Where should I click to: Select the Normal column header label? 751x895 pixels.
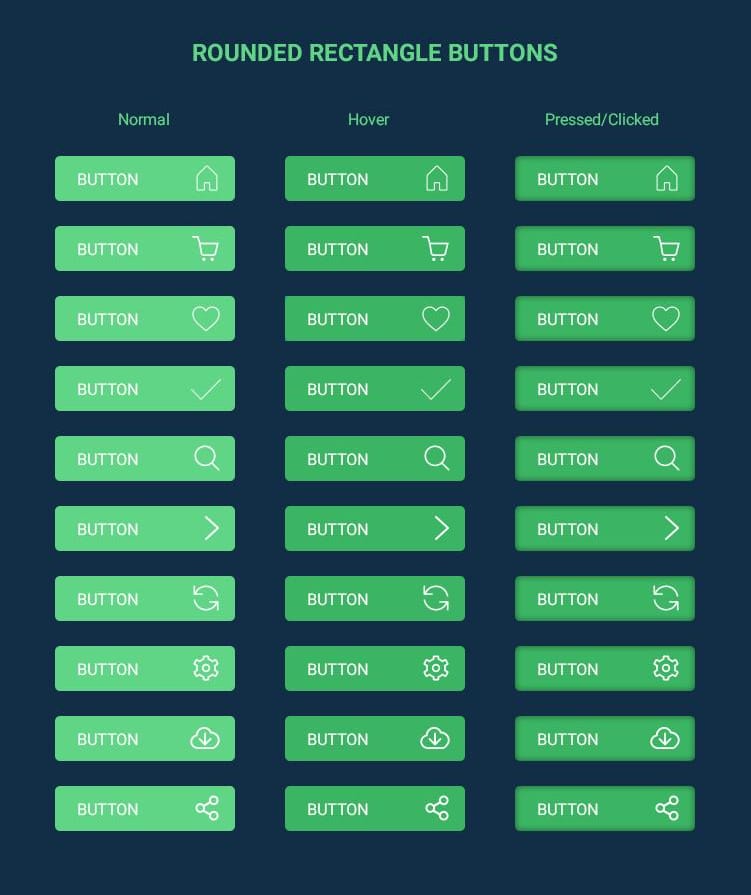point(143,119)
